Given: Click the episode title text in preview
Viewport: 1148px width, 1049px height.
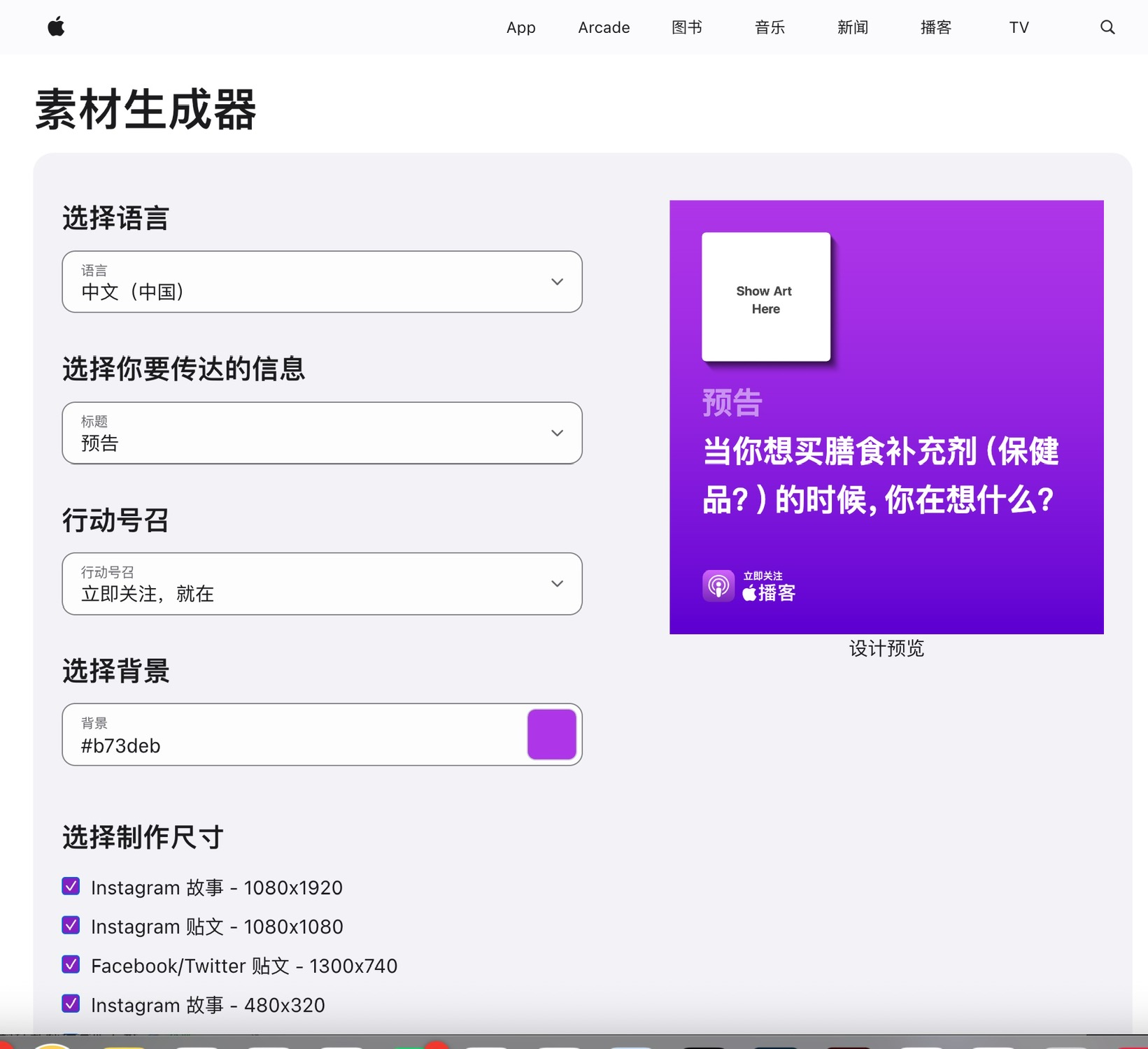Looking at the screenshot, I should coord(880,475).
